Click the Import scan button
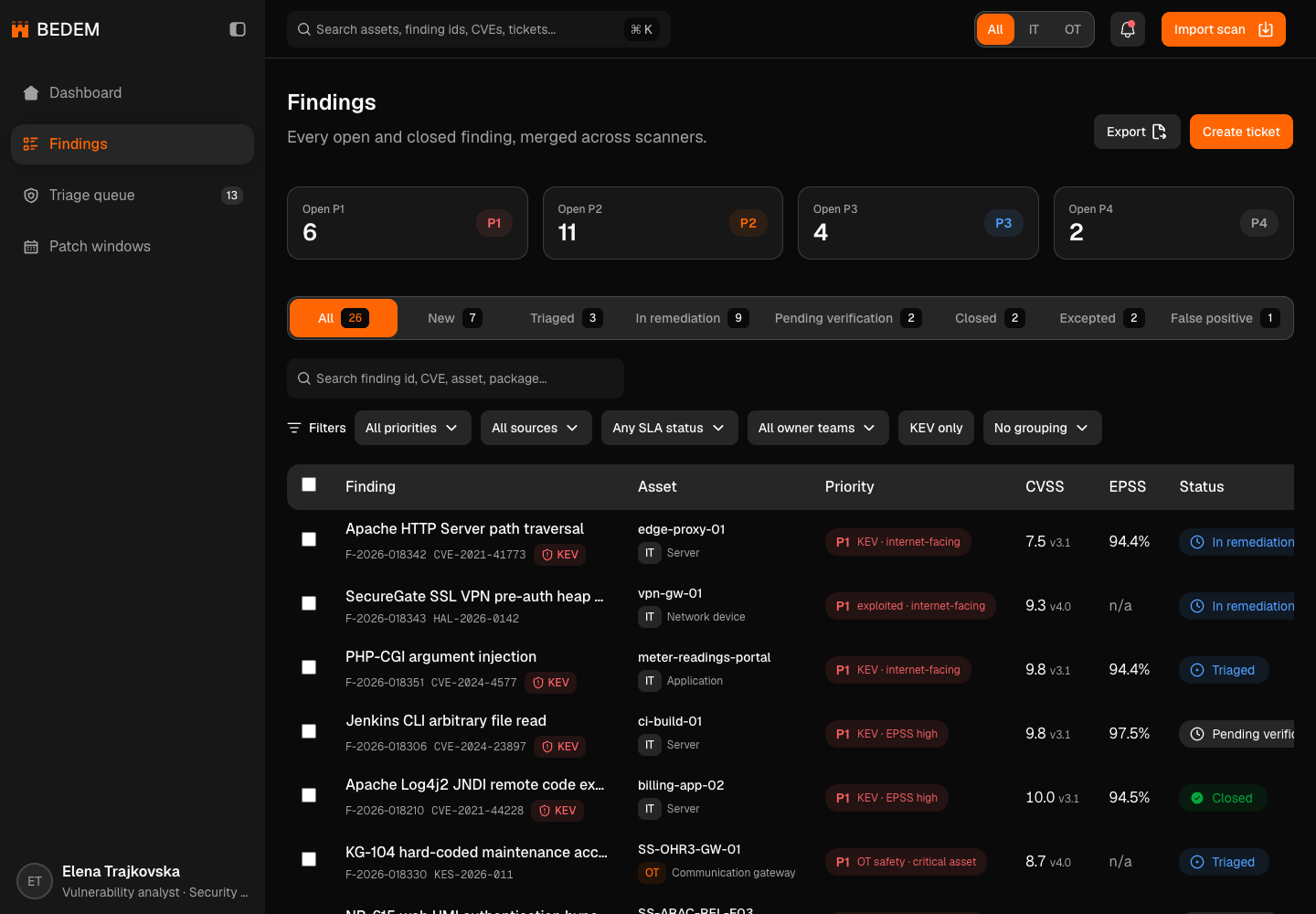 (x=1224, y=29)
